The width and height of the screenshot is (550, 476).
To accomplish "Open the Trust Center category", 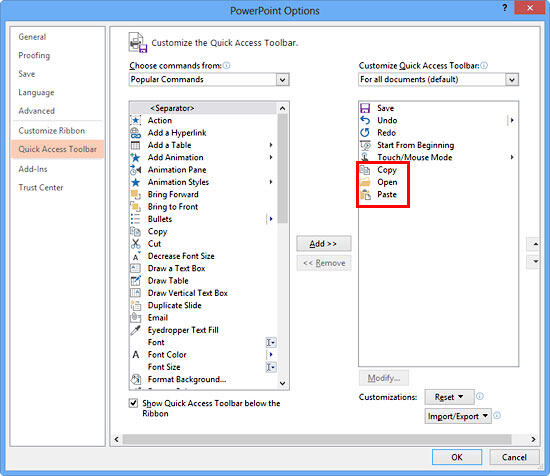I will [41, 188].
